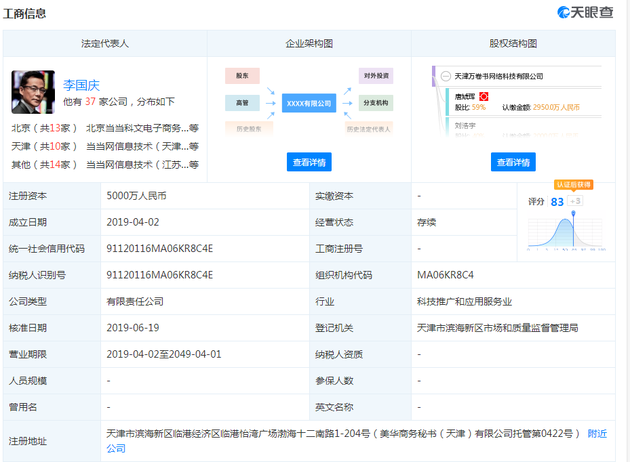Click the 37 companies count

90,102
